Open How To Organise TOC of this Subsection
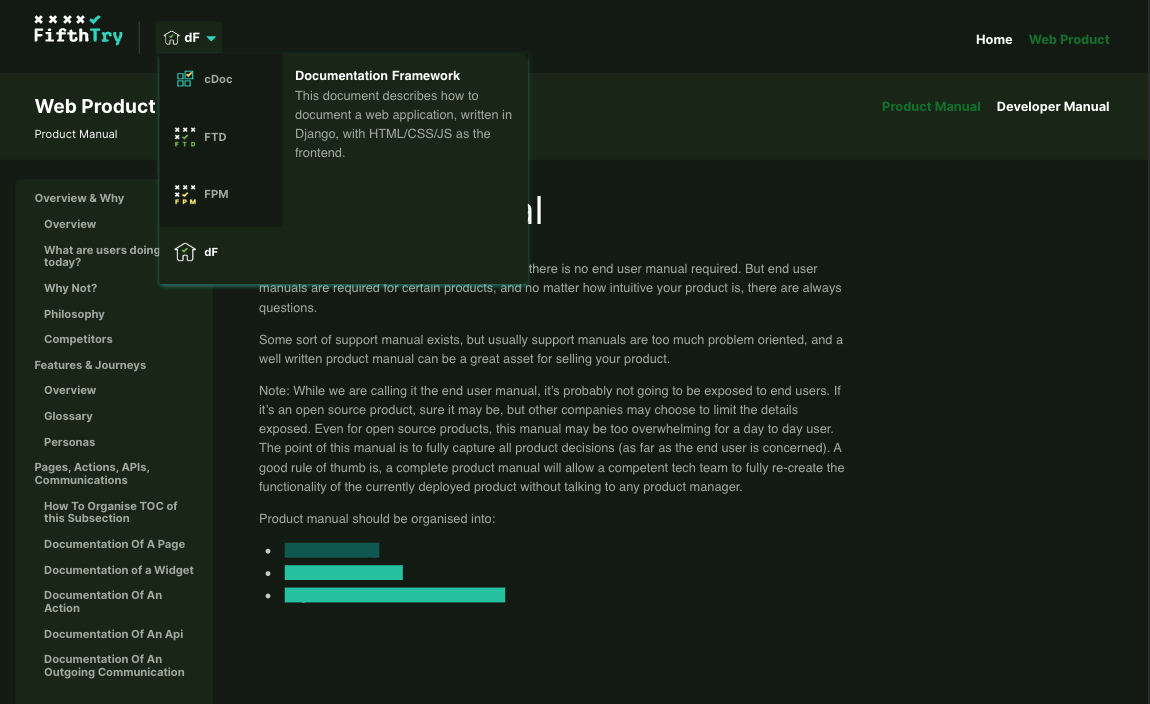 [111, 512]
